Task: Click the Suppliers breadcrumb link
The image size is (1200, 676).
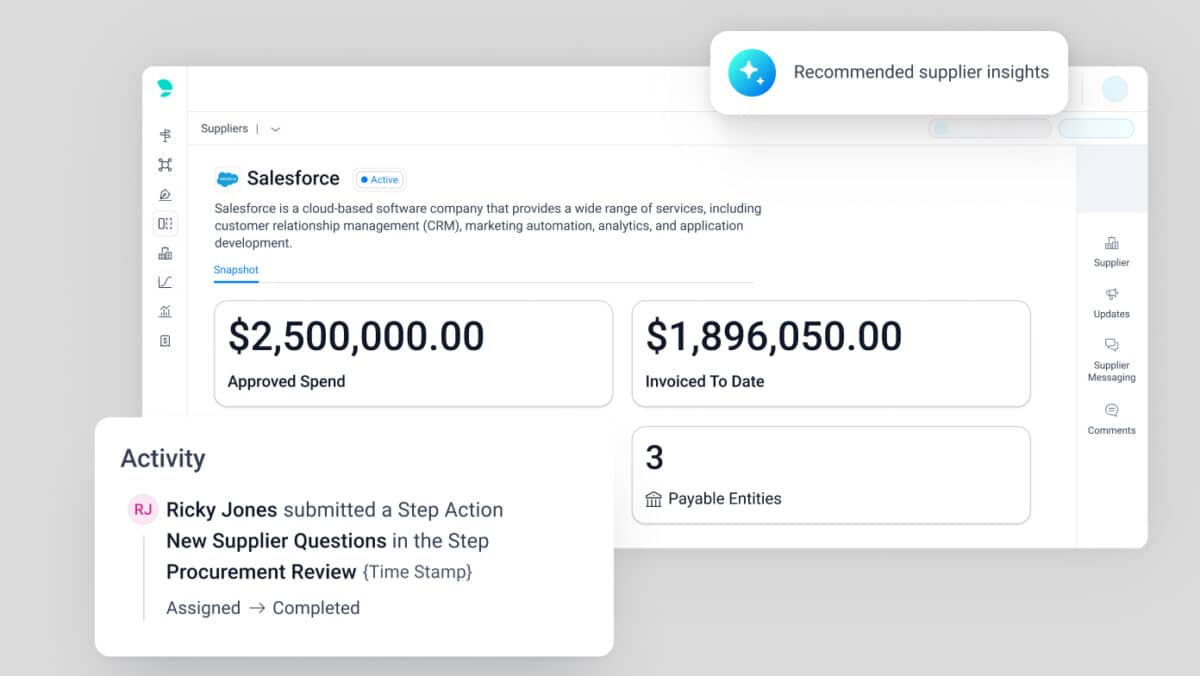Action: (224, 129)
